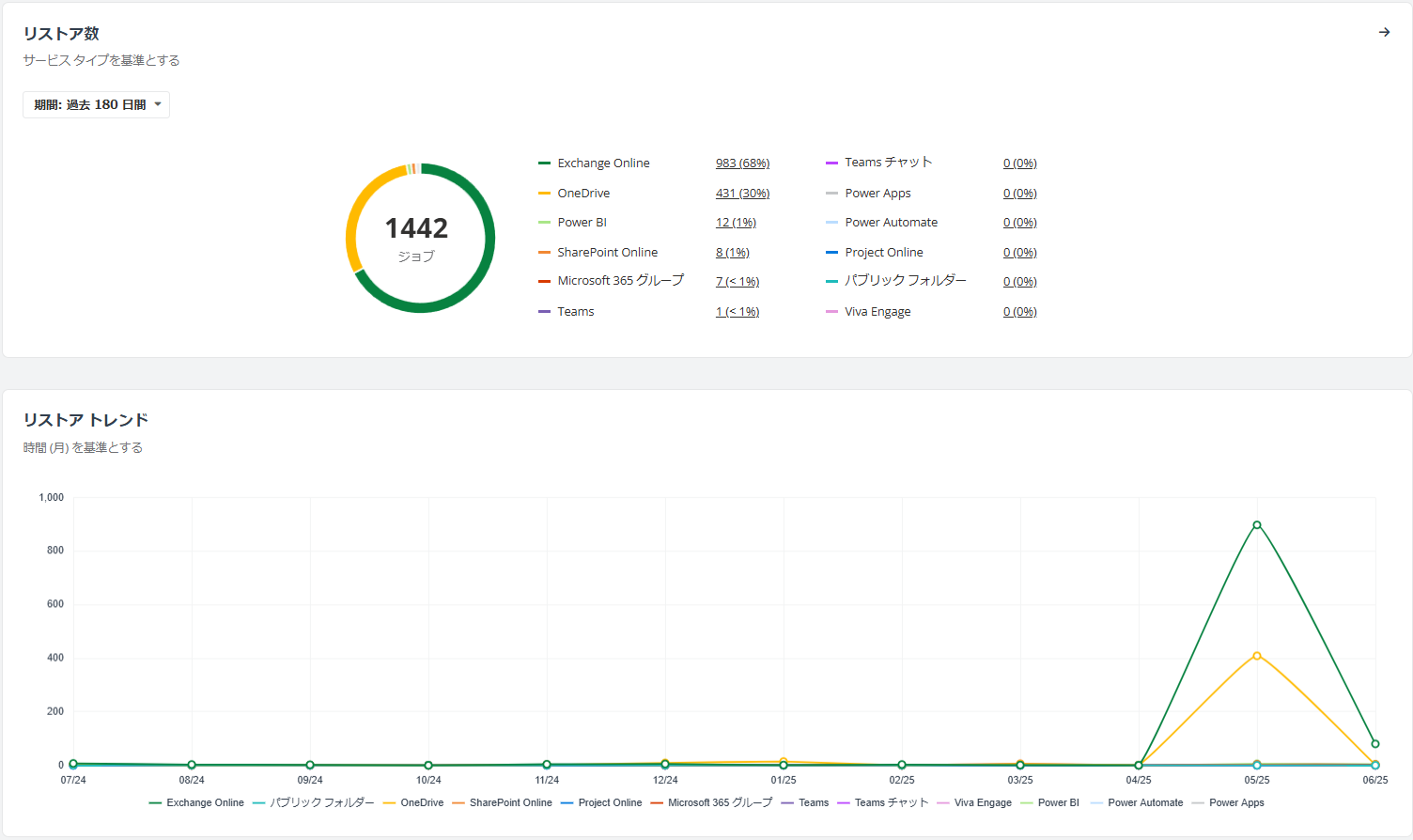This screenshot has width=1413, height=840.
Task: Click Exchange Online data point at 06/25
Action: tap(1375, 744)
